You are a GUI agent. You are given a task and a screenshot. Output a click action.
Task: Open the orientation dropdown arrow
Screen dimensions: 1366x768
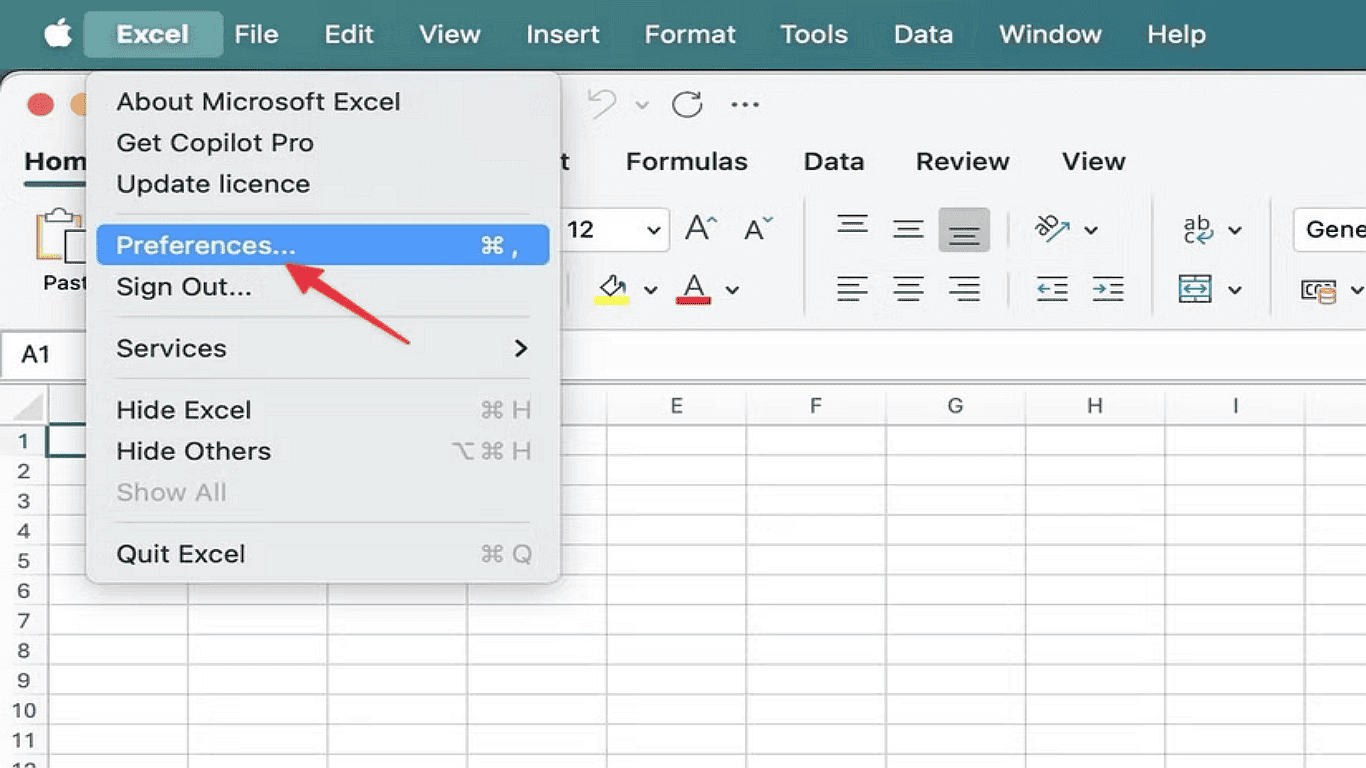(1091, 230)
